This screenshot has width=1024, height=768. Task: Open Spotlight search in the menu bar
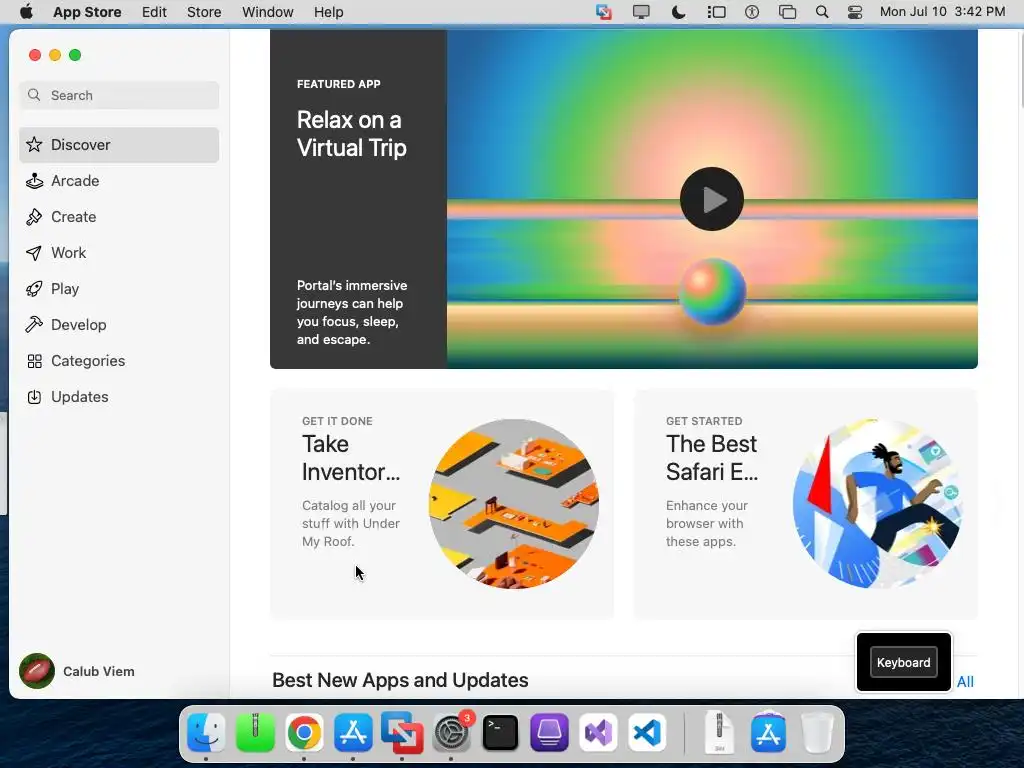(x=822, y=12)
